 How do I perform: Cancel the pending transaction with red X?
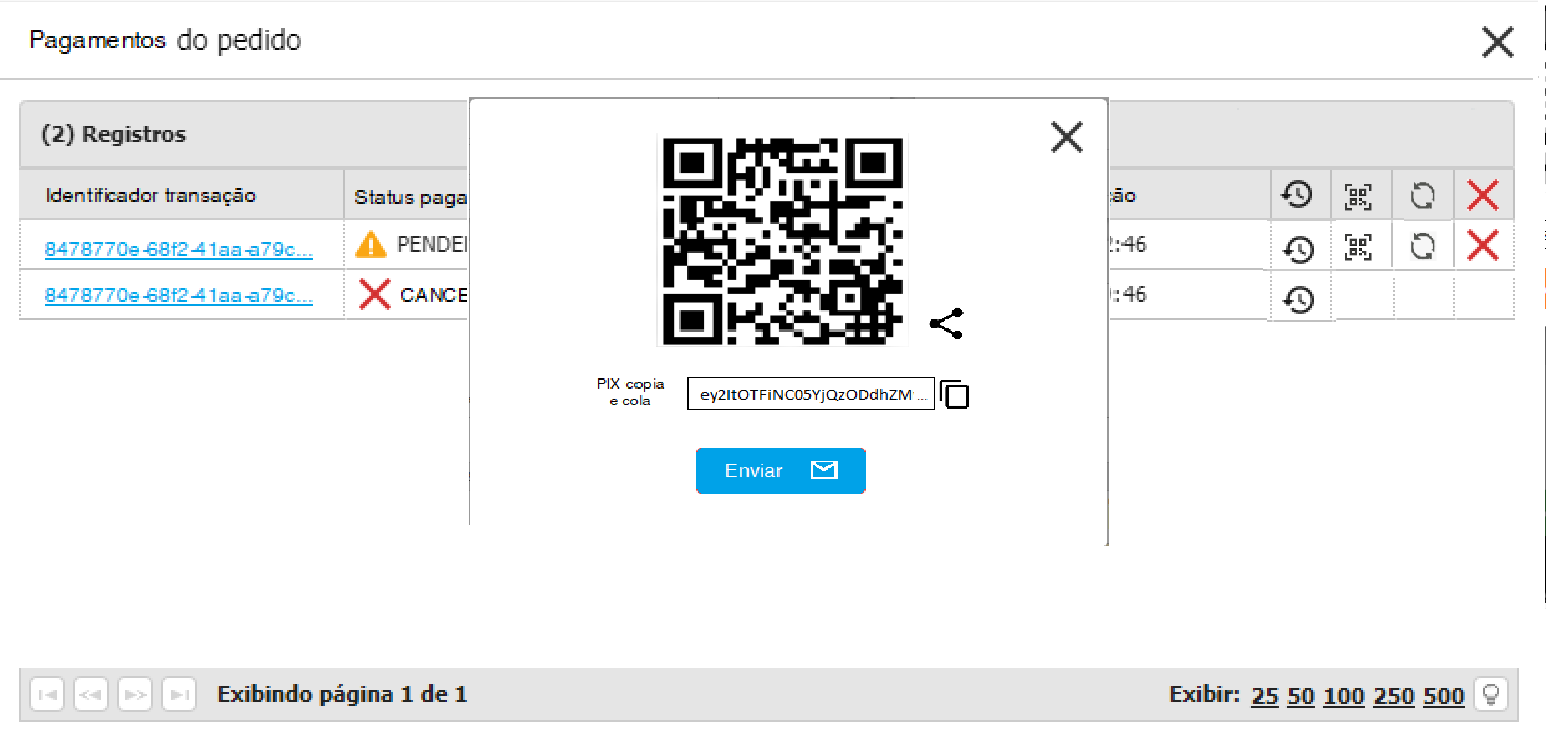pyautogui.click(x=1482, y=245)
